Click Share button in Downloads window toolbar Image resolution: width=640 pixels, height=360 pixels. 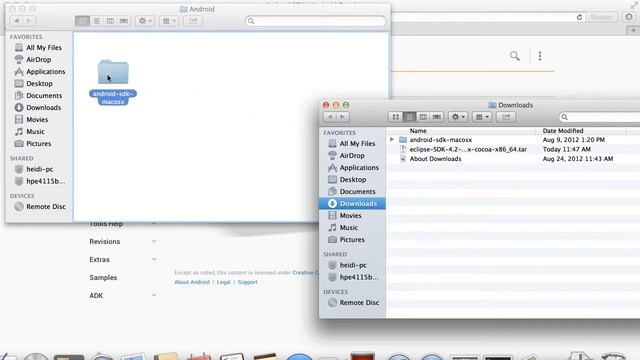506,117
